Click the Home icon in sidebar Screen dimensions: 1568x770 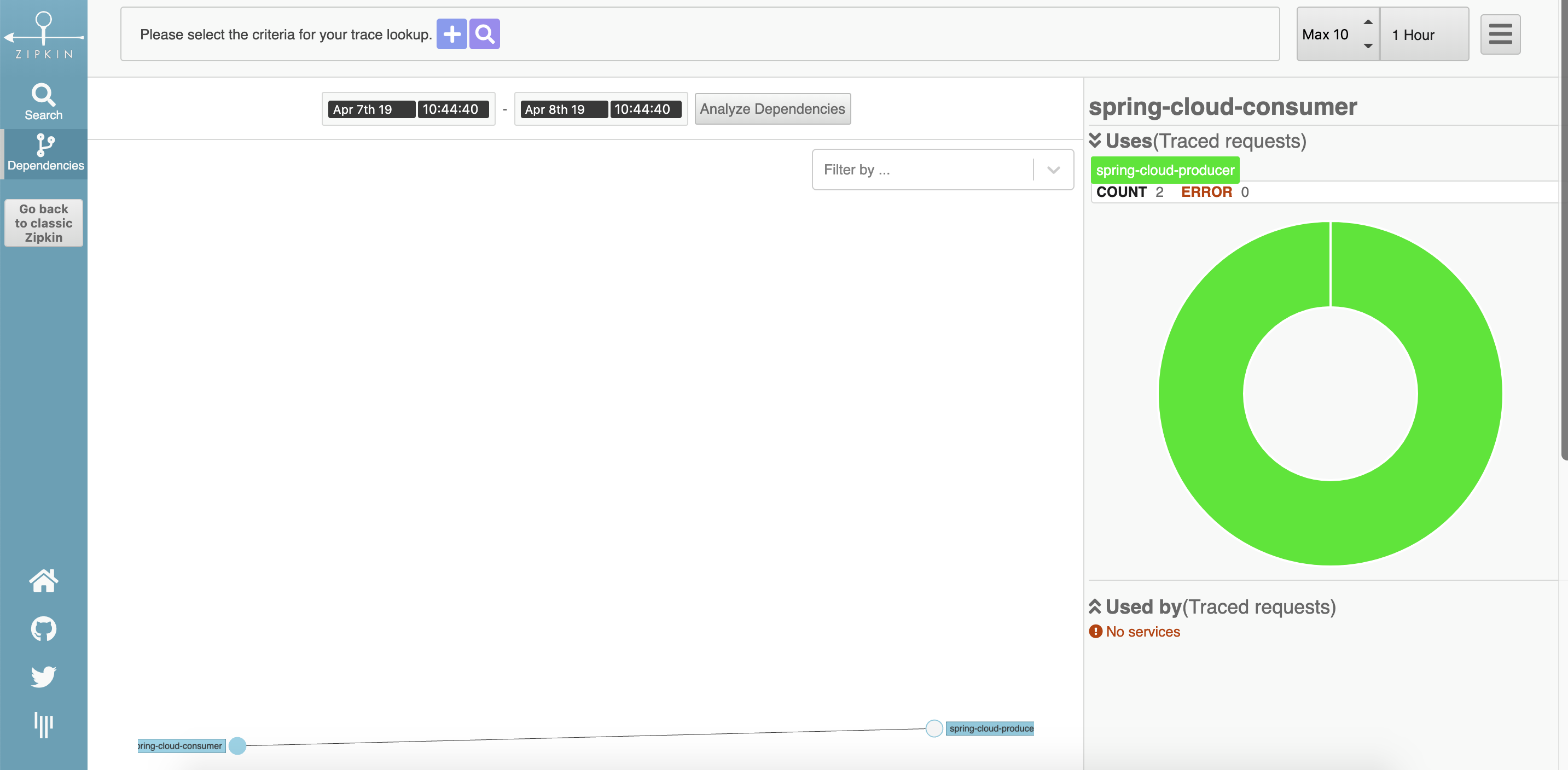click(43, 581)
